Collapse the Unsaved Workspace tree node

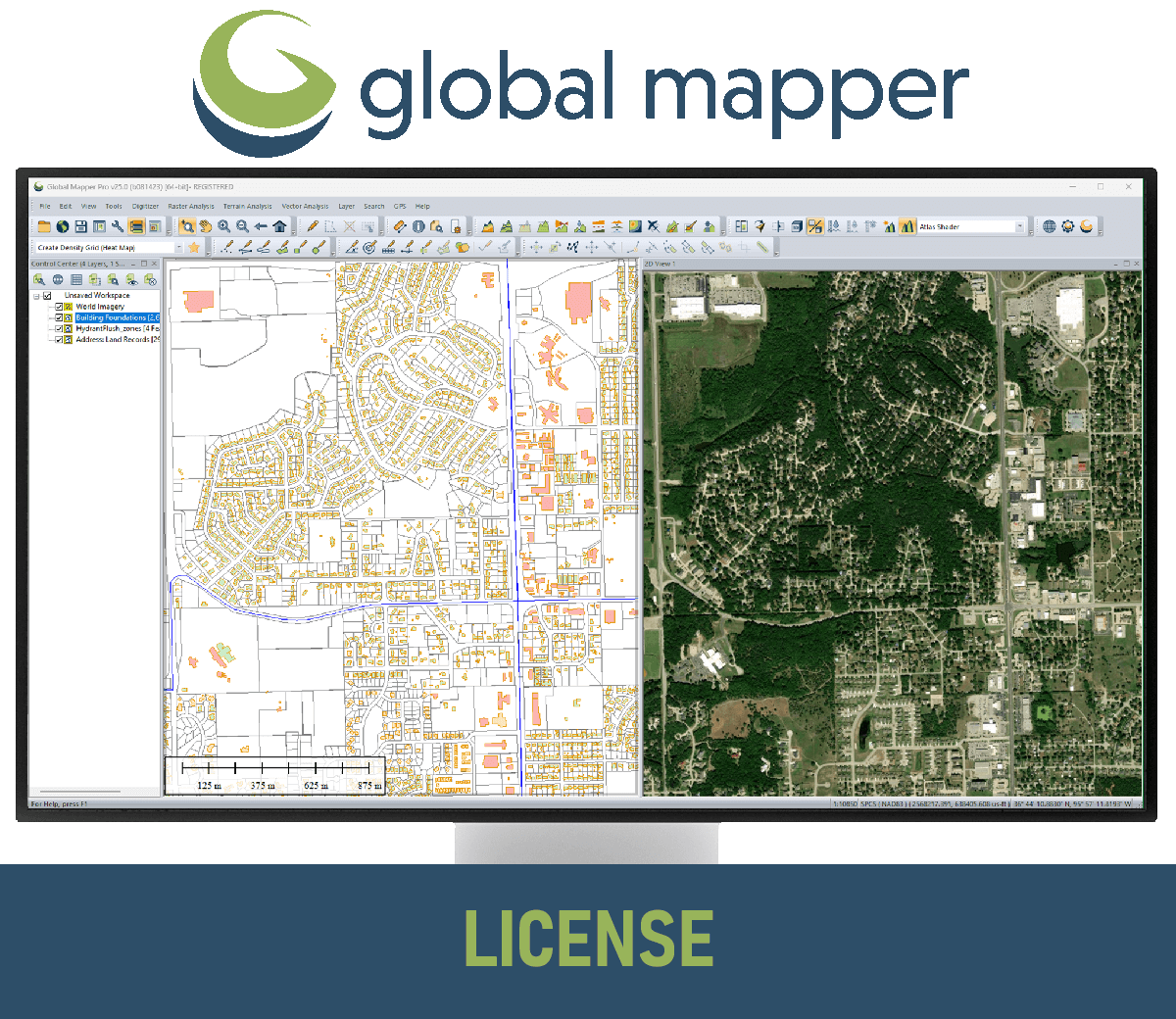36,296
